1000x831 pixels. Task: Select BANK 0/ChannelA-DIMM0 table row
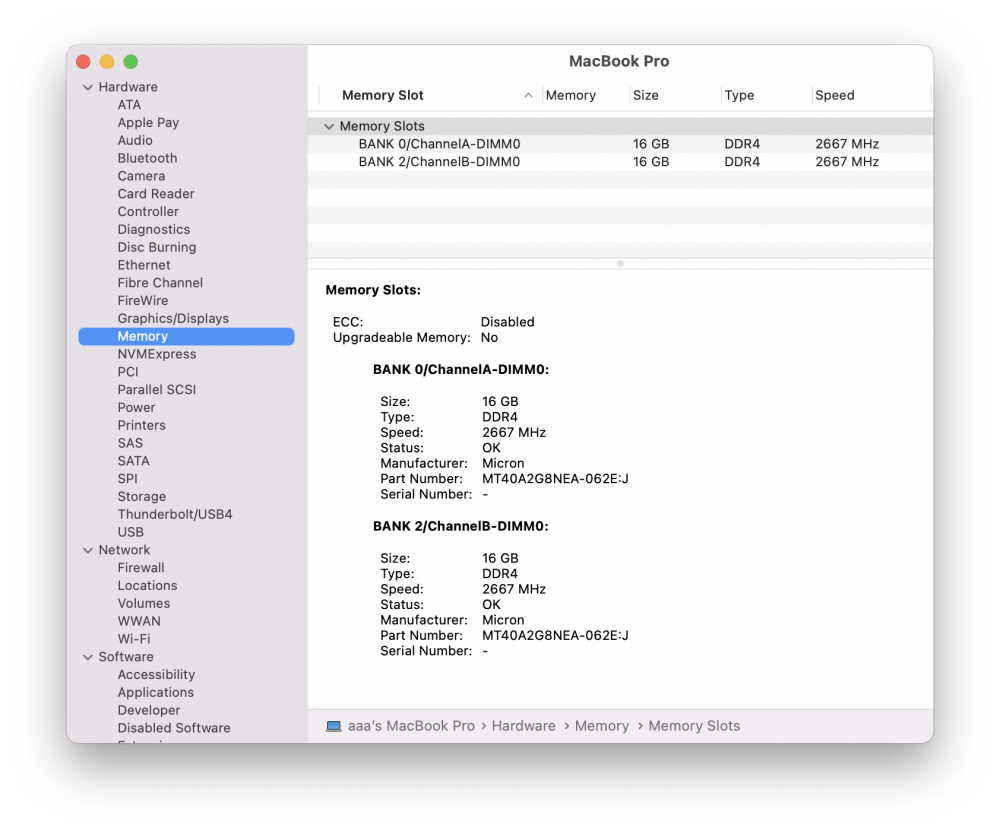click(x=620, y=144)
